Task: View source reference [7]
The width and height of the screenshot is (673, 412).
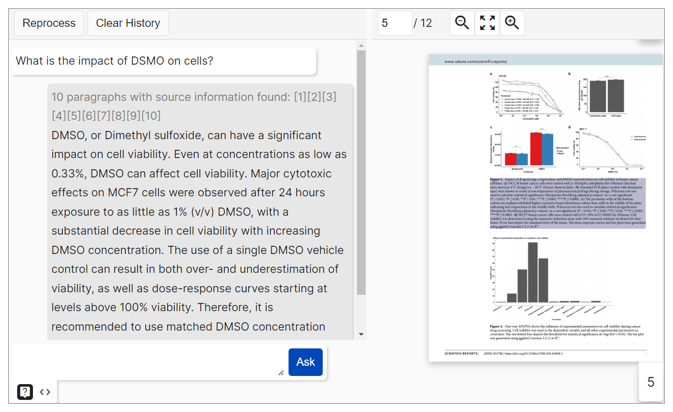Action: (101, 116)
